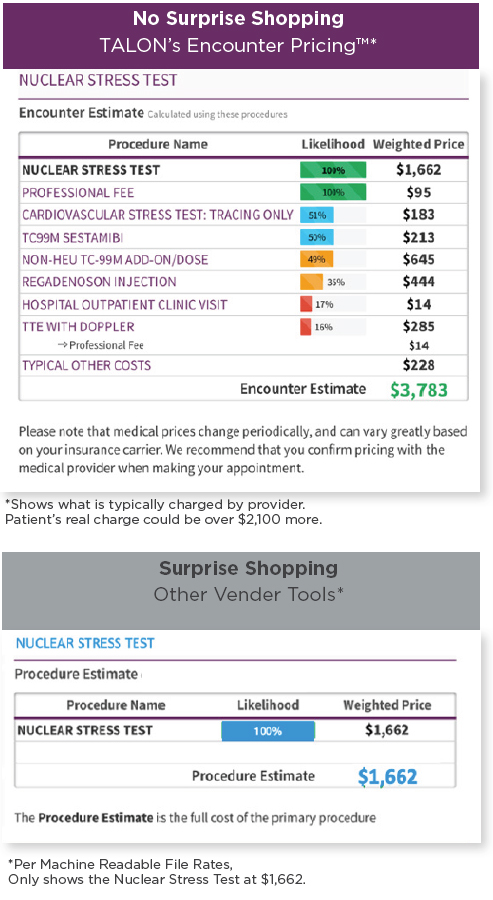Open the REGADENOSON INJECTION entry
493x900 pixels.
click(x=99, y=282)
